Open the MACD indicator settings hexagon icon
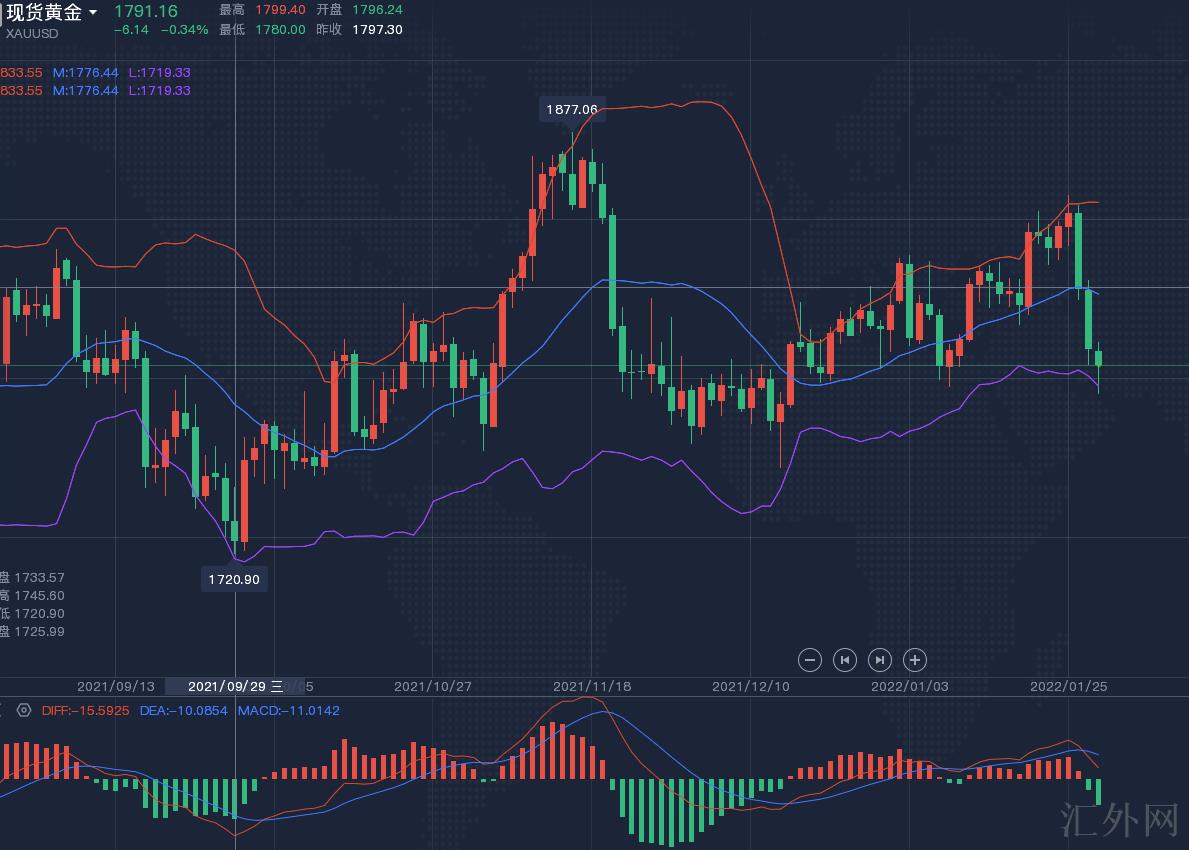The height and width of the screenshot is (850, 1189). 24,711
